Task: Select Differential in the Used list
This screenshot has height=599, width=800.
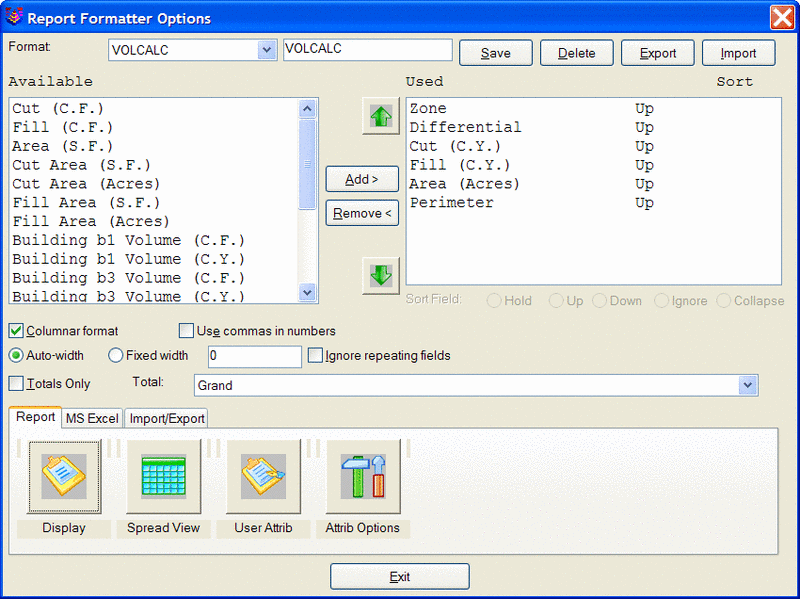Action: point(594,127)
